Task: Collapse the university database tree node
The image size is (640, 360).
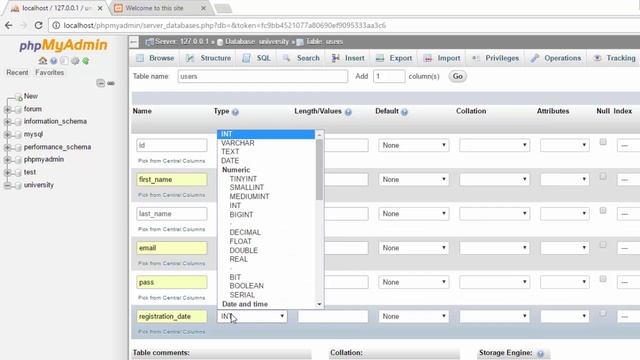Action: [x=7, y=185]
